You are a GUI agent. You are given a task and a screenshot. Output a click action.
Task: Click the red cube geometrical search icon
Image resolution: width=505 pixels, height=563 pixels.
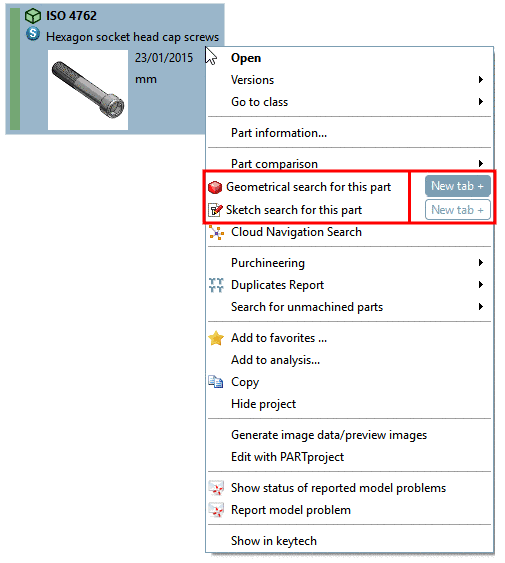pos(215,187)
